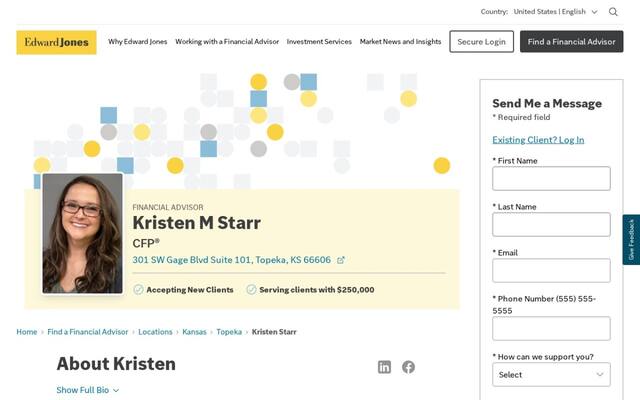Open the Investment Services menu
Viewport: 640px width, 400px height.
click(319, 42)
